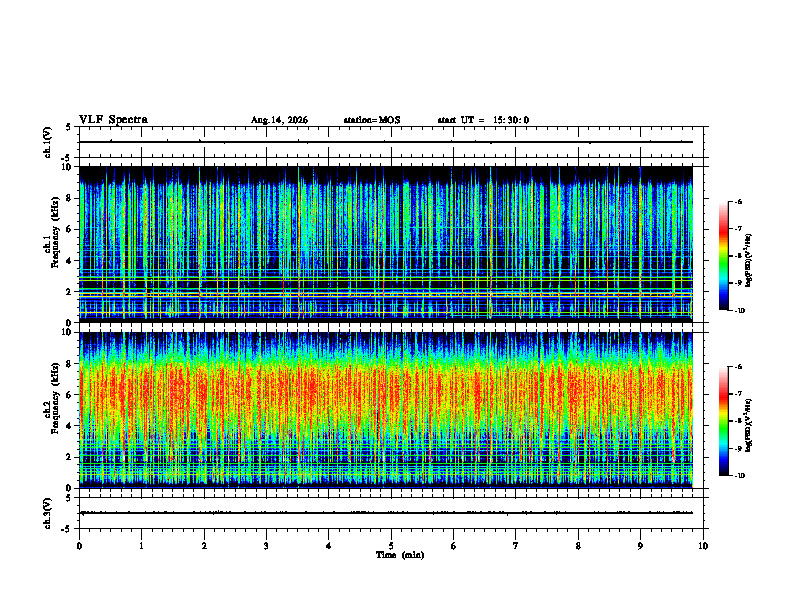Click the 5 minute tick on the Time axis
This screenshot has width=792, height=612.
391,546
